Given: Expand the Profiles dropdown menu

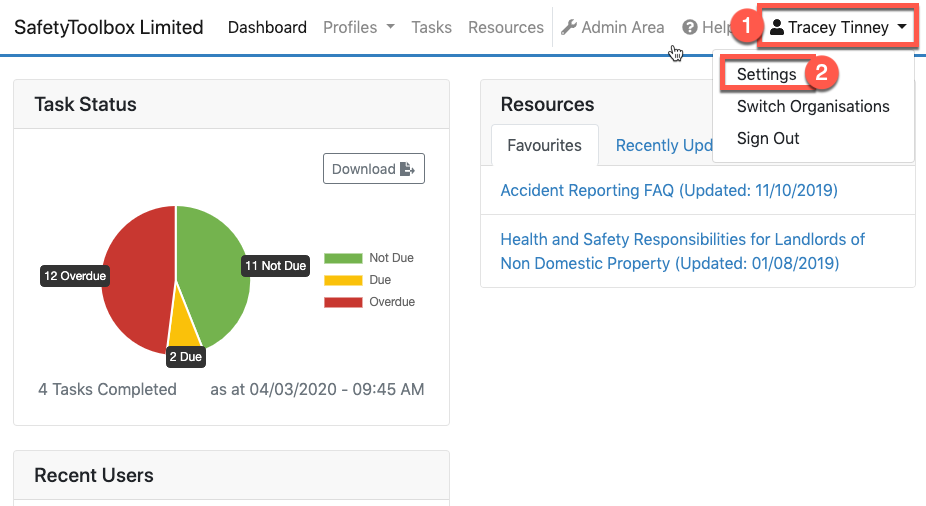Looking at the screenshot, I should pos(358,28).
